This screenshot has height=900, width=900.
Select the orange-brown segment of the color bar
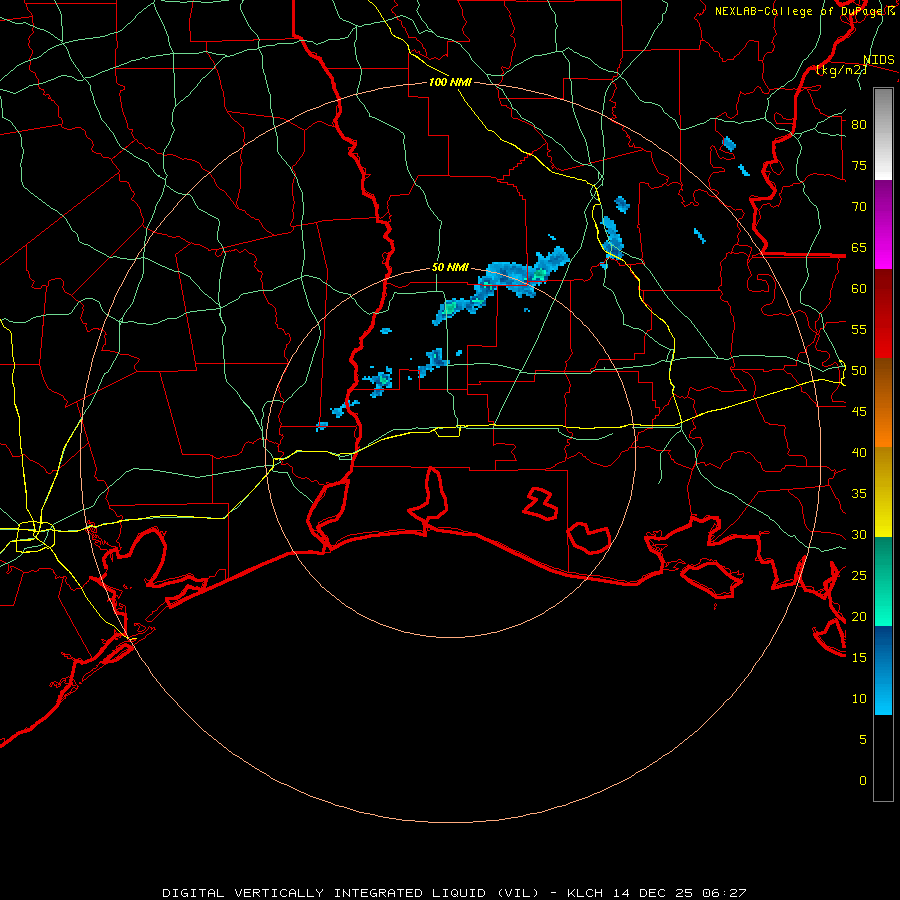(x=883, y=403)
